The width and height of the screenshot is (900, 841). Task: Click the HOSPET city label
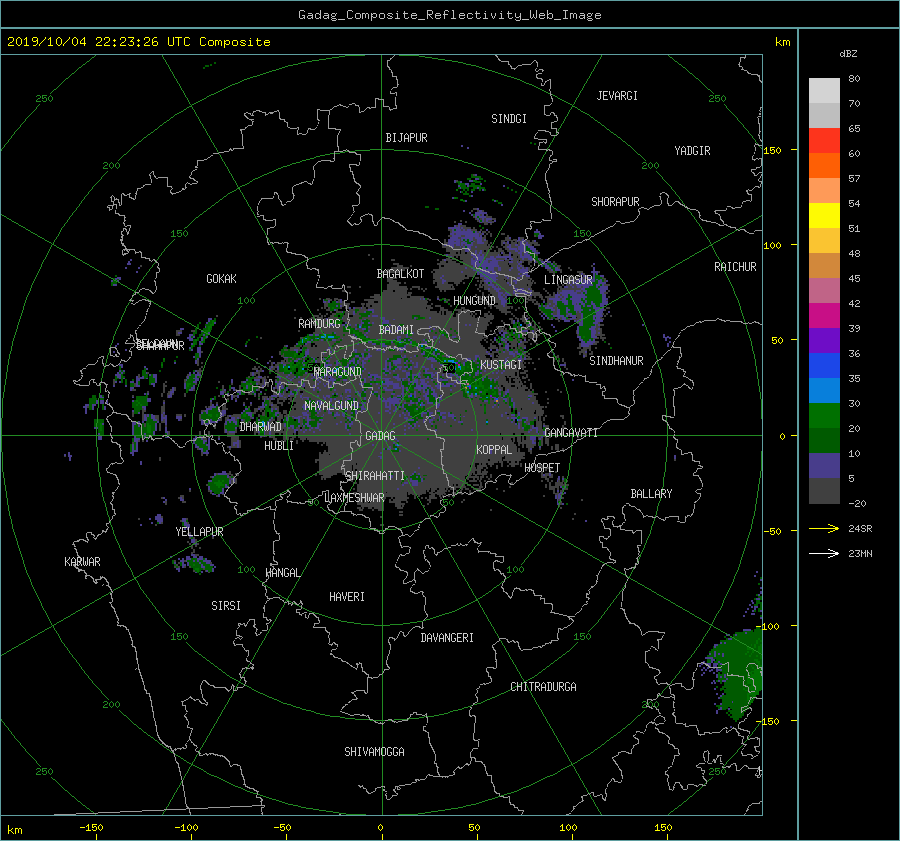coord(542,468)
